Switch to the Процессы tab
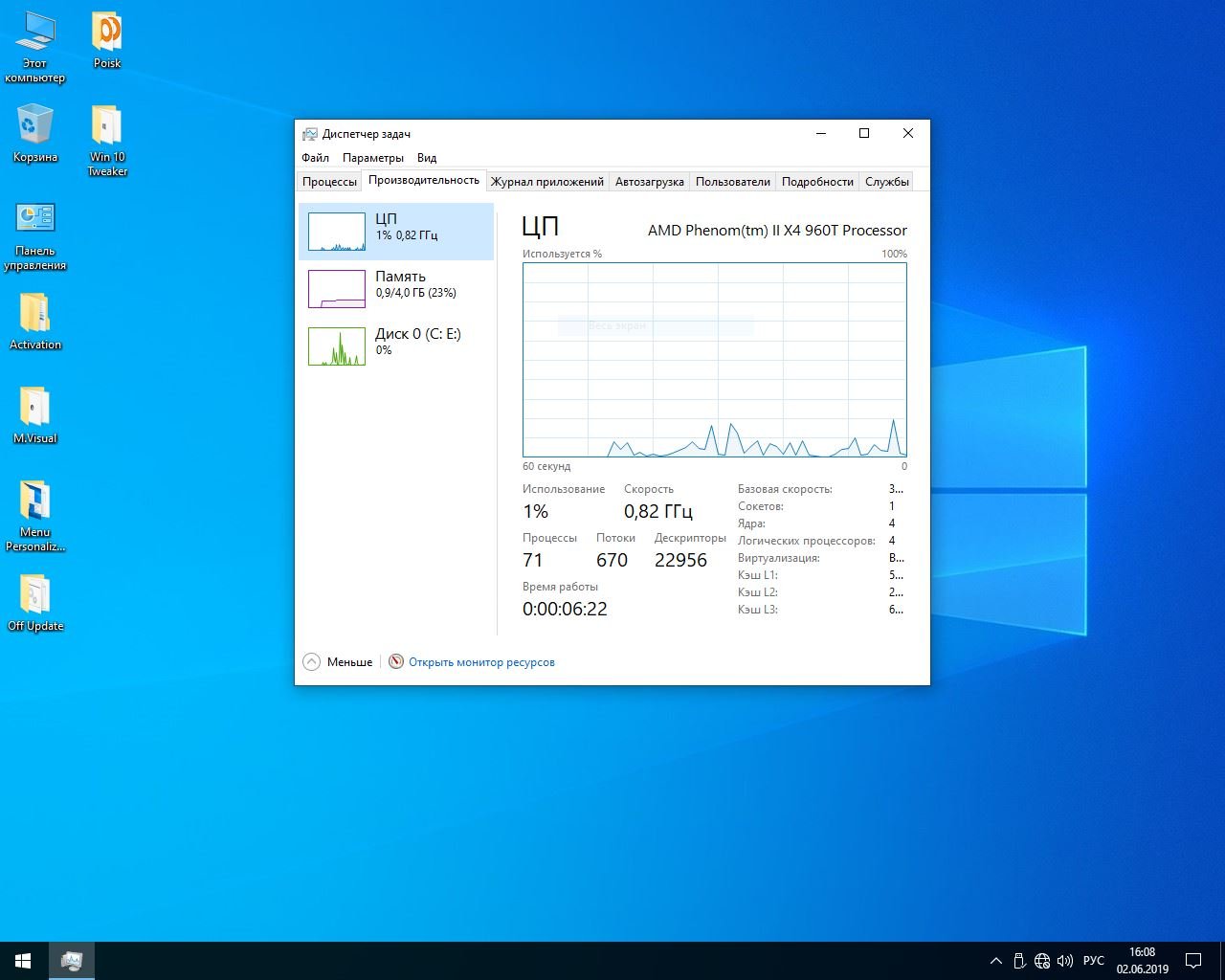The height and width of the screenshot is (980, 1225). (x=329, y=182)
